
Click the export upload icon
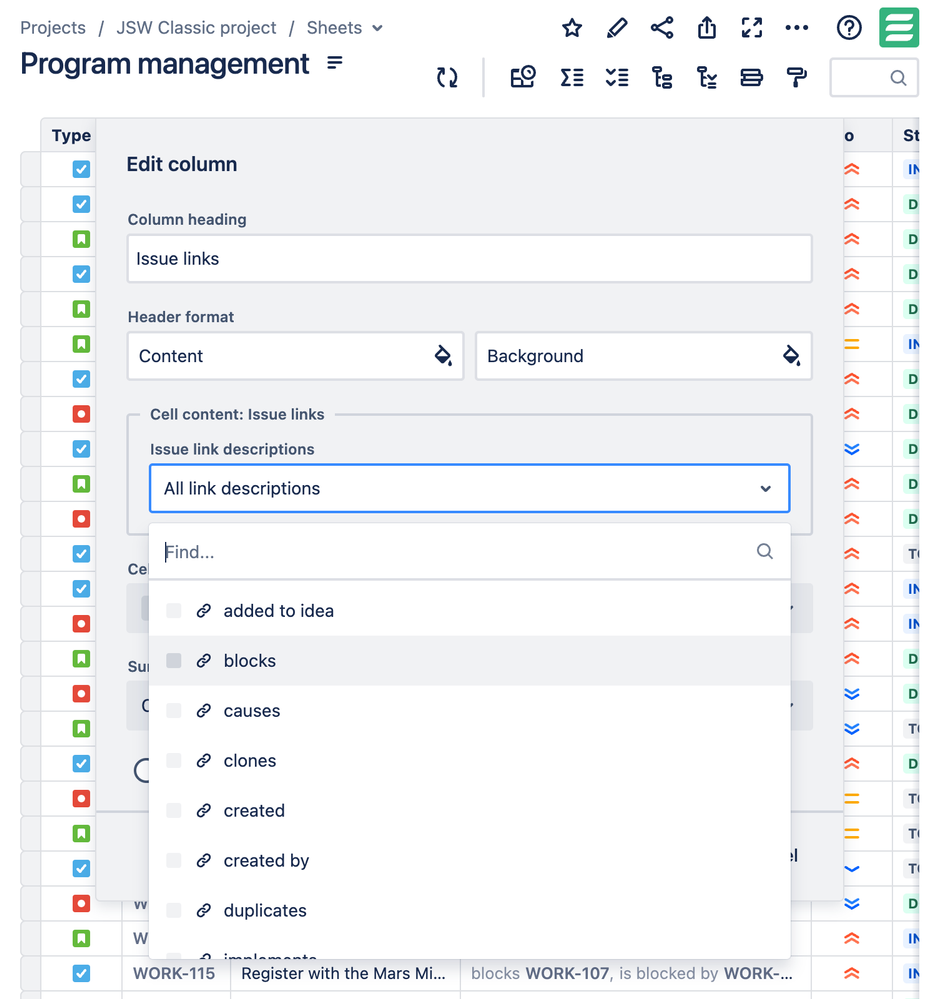tap(706, 28)
